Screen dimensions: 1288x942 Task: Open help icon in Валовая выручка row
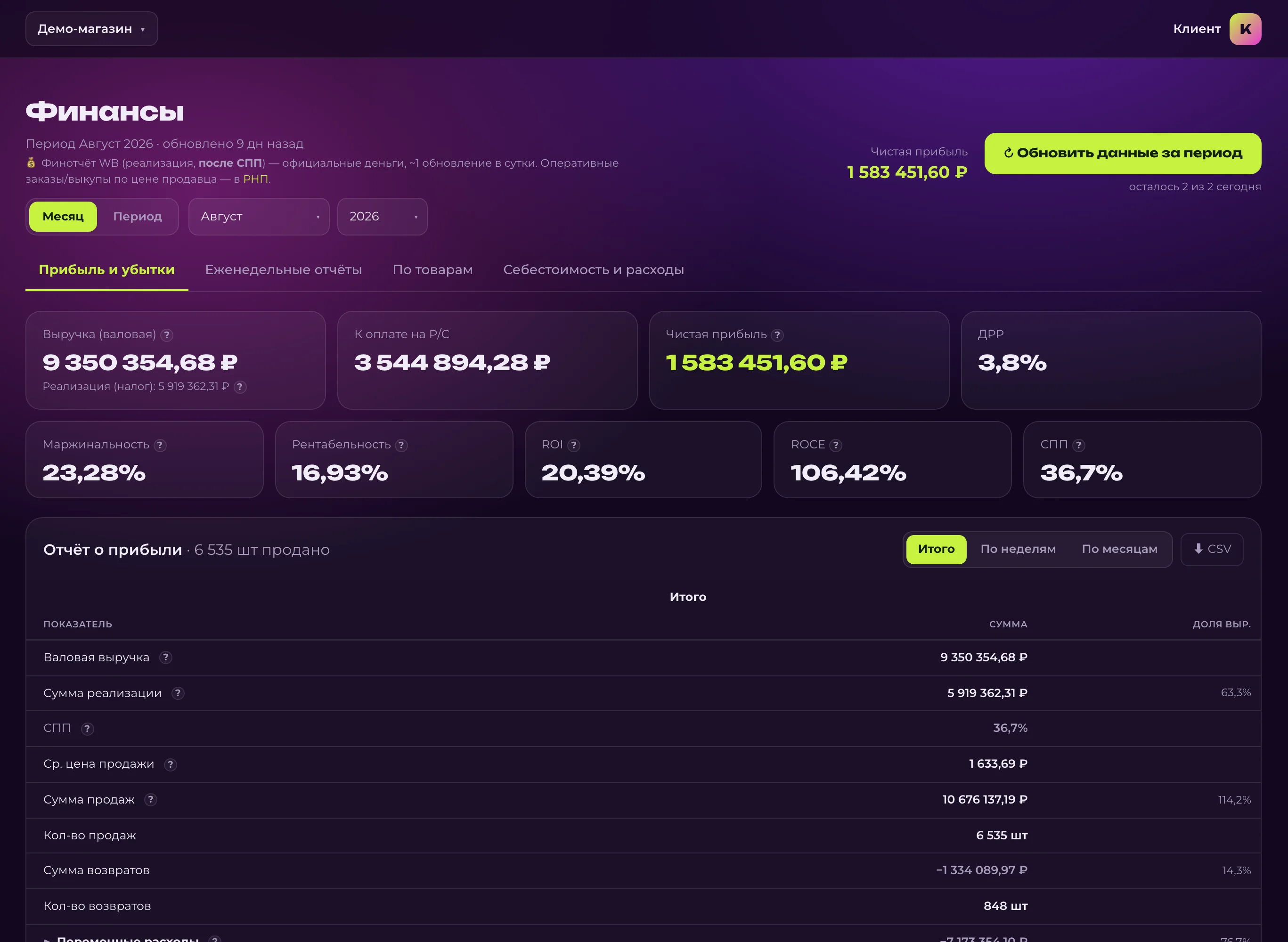pyautogui.click(x=165, y=658)
